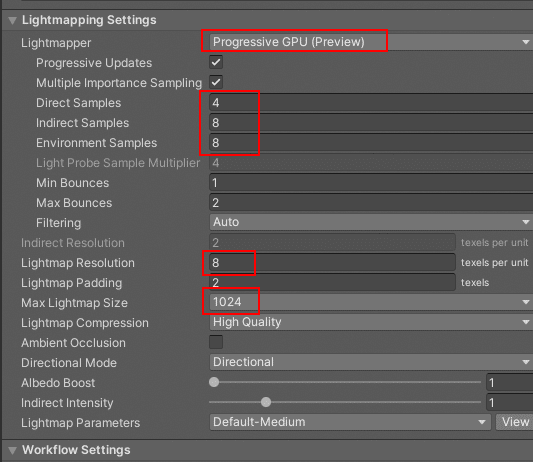The height and width of the screenshot is (462, 533).
Task: Select the Environment Samples field
Action: pyautogui.click(x=371, y=143)
